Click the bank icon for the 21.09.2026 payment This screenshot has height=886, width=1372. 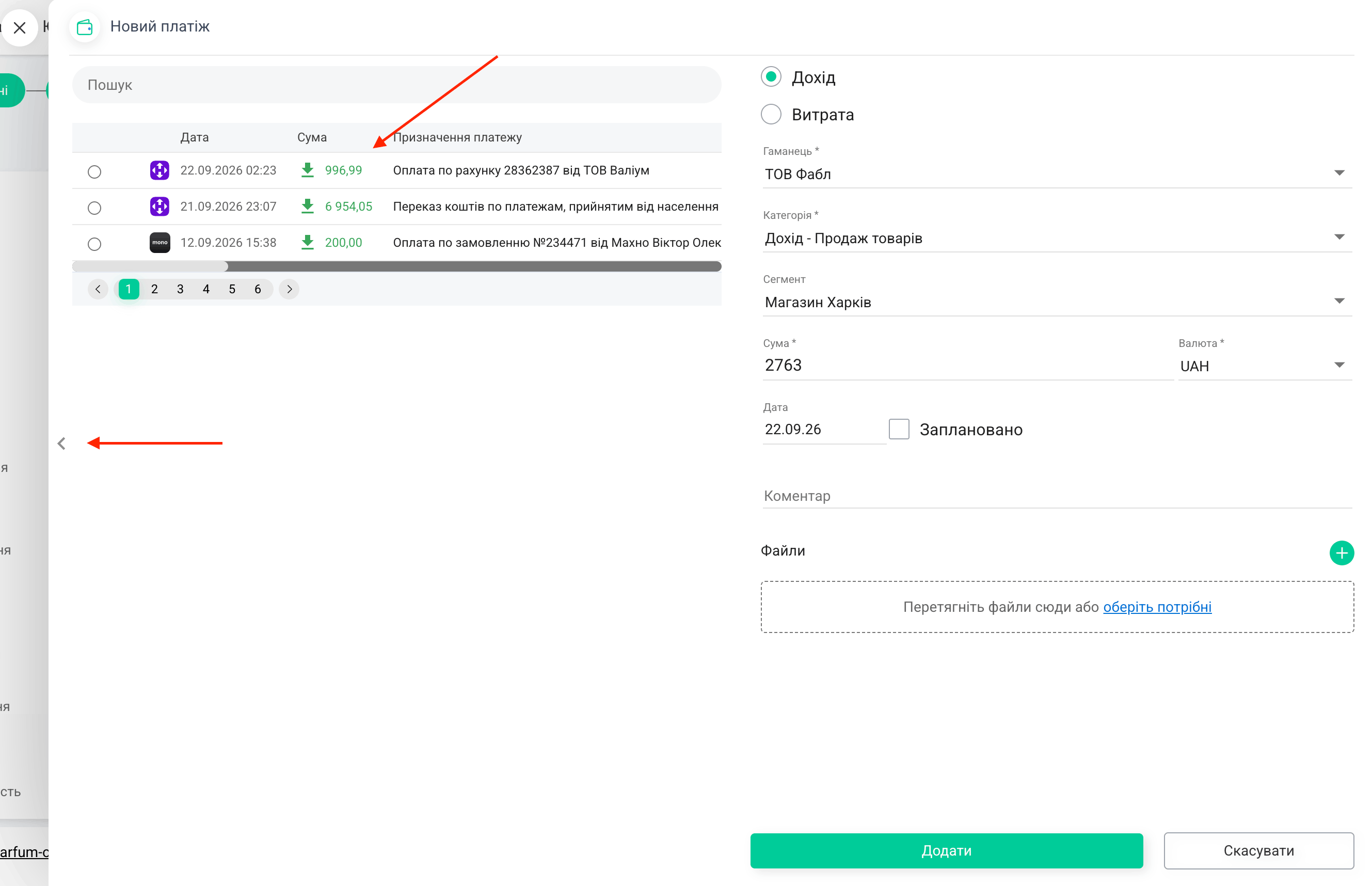pyautogui.click(x=159, y=207)
